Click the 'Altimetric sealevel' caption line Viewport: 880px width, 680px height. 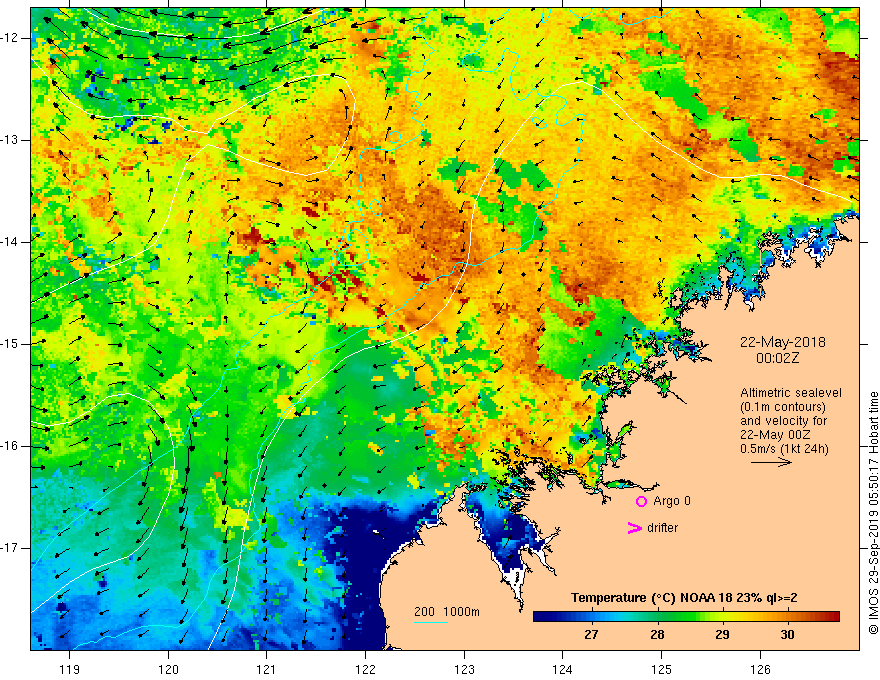pos(791,393)
